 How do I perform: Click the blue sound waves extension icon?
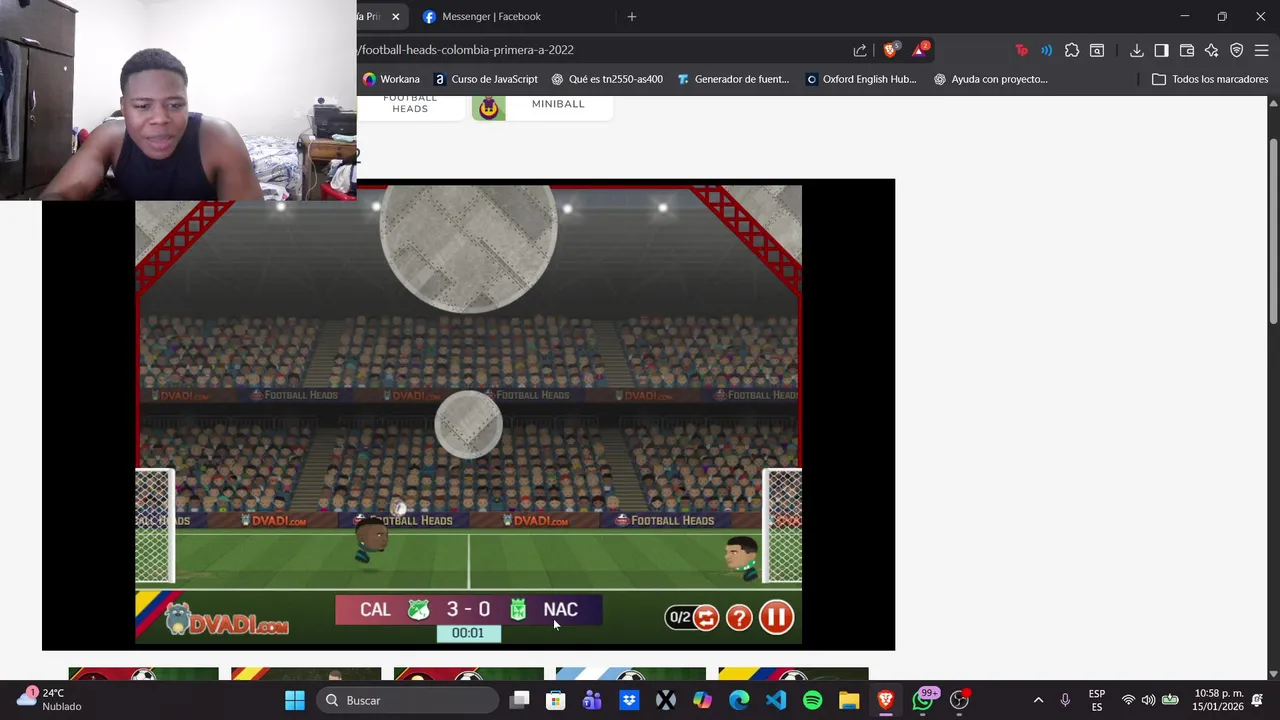1046,50
